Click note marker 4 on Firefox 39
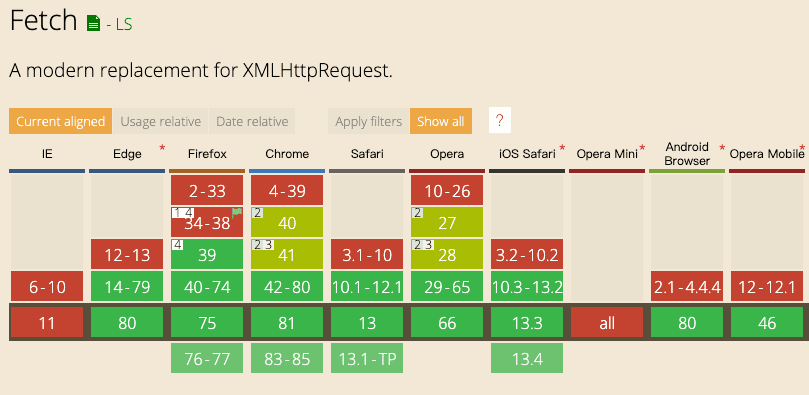The image size is (809, 395). point(177,244)
